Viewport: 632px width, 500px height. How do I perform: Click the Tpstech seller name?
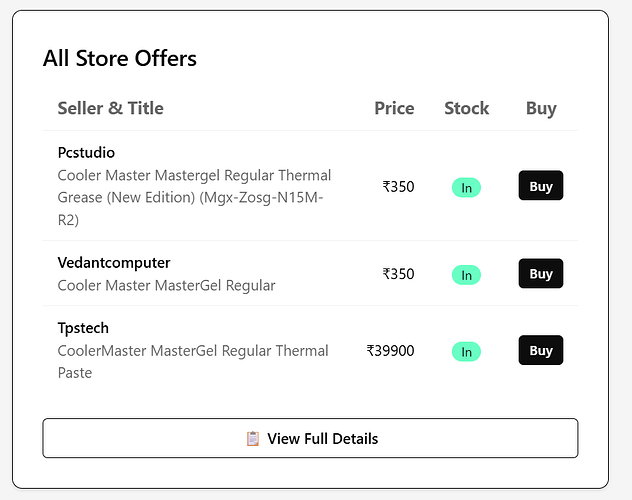[x=83, y=328]
